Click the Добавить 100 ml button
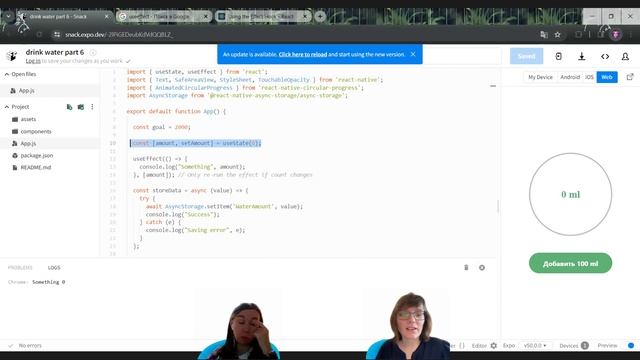 point(570,263)
